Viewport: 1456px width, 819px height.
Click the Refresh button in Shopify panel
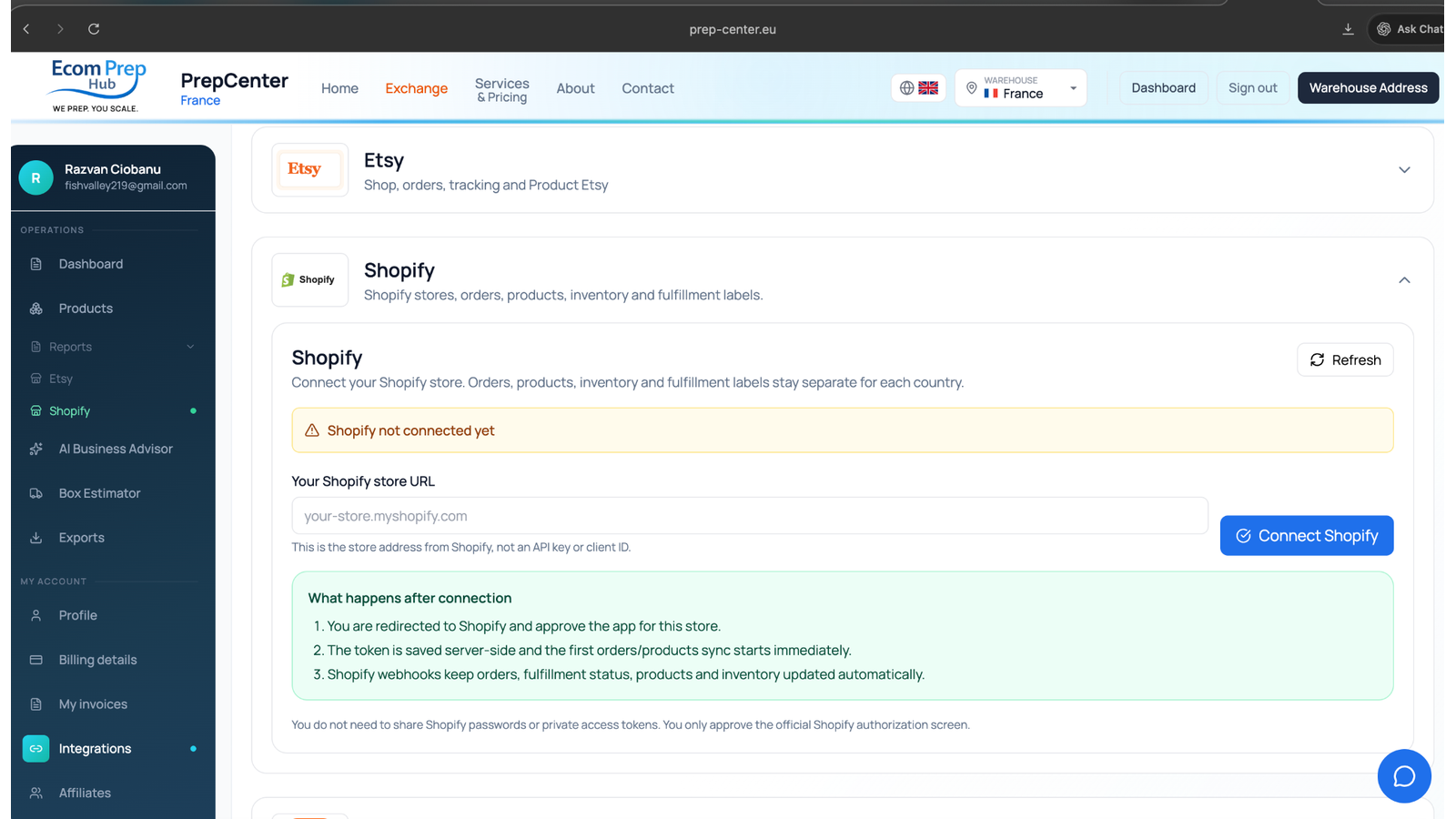coord(1345,360)
